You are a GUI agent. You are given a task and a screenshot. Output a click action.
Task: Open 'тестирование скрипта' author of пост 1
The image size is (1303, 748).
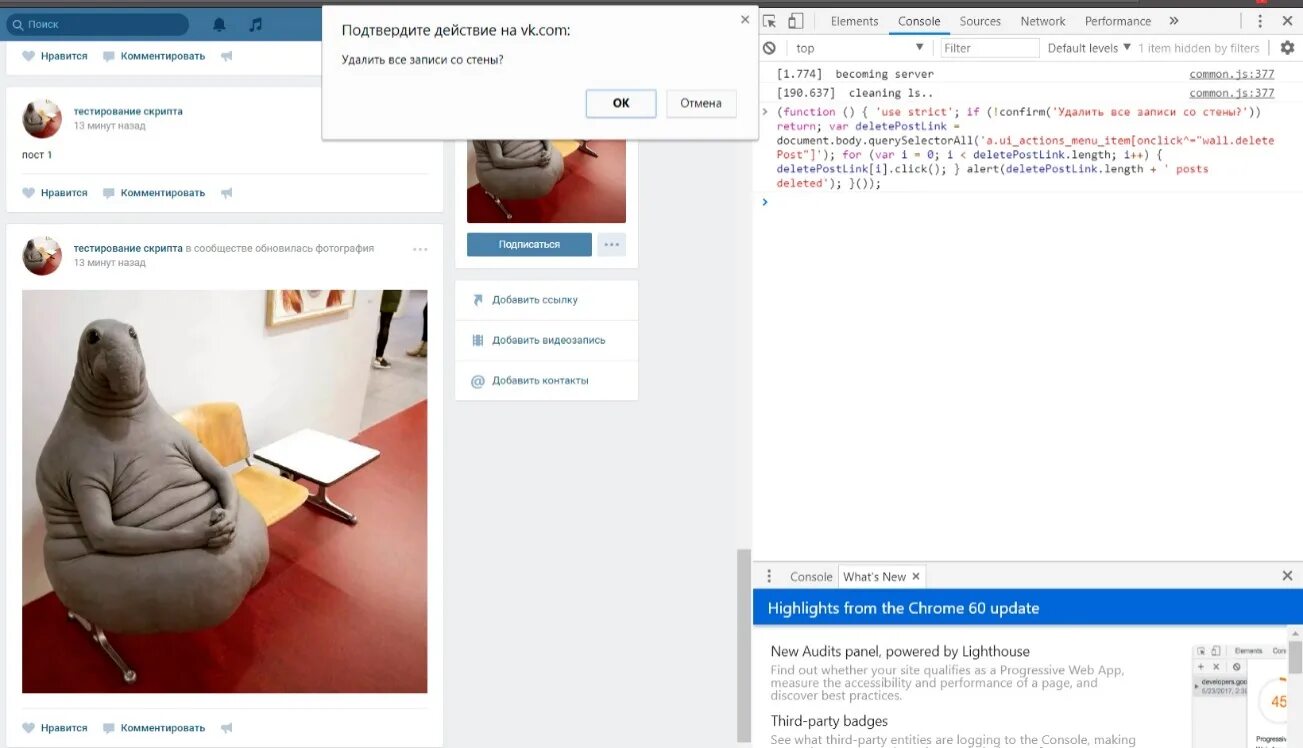point(128,111)
